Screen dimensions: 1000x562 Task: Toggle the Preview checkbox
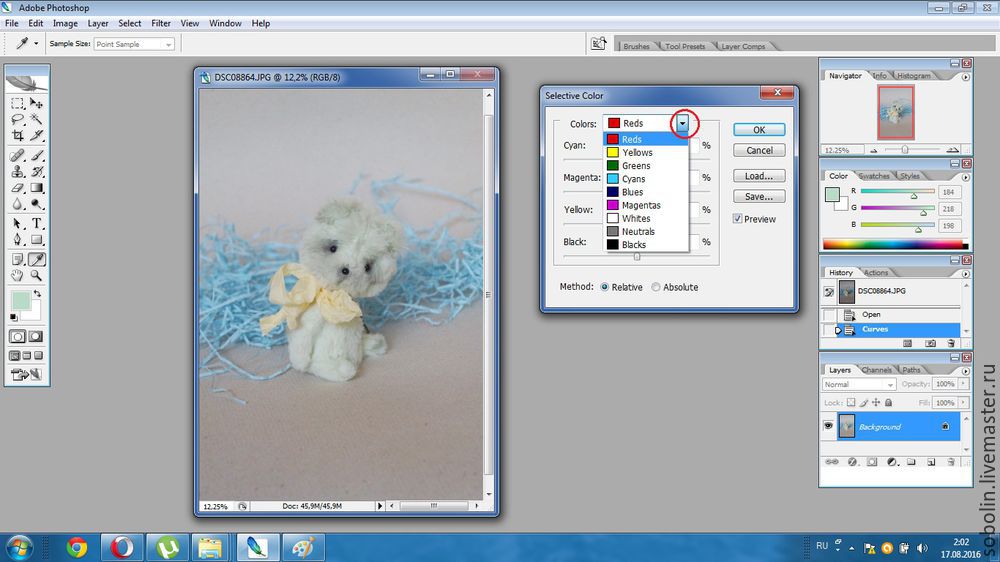[738, 219]
